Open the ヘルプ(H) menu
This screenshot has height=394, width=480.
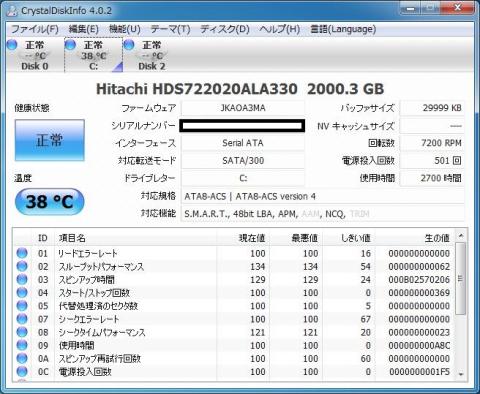click(280, 29)
